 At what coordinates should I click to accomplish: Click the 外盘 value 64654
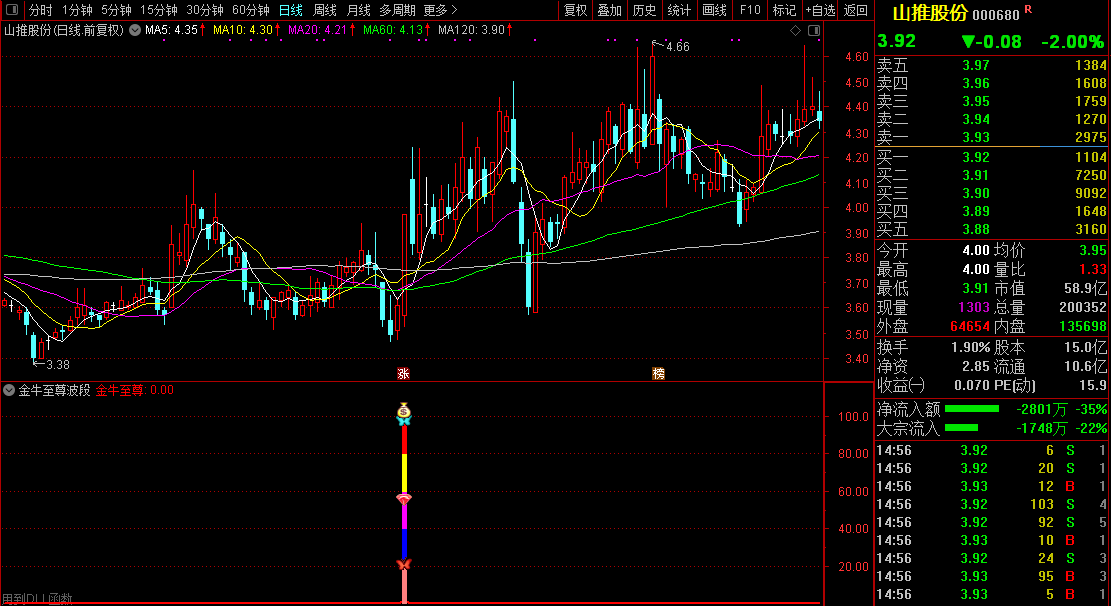(x=969, y=326)
